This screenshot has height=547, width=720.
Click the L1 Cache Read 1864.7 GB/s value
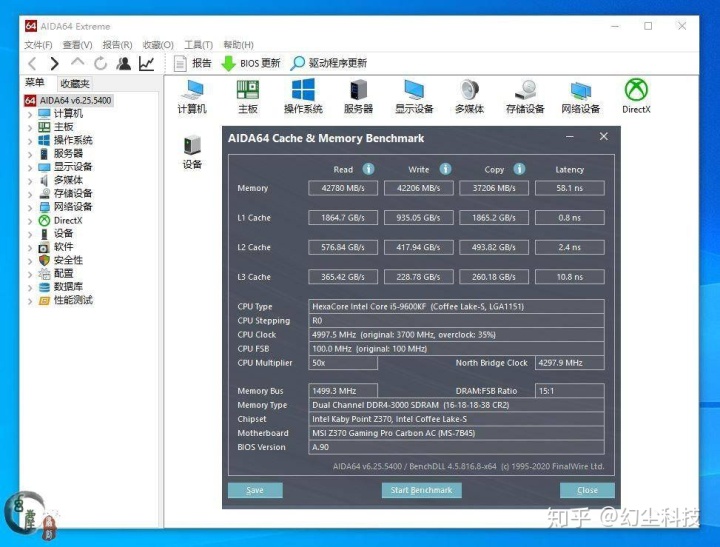343,218
